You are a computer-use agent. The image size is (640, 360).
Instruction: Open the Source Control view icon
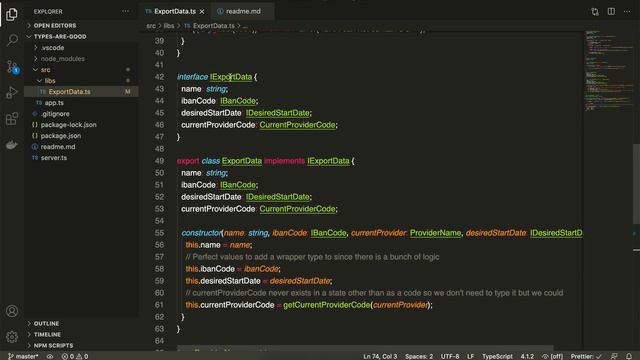pyautogui.click(x=12, y=67)
